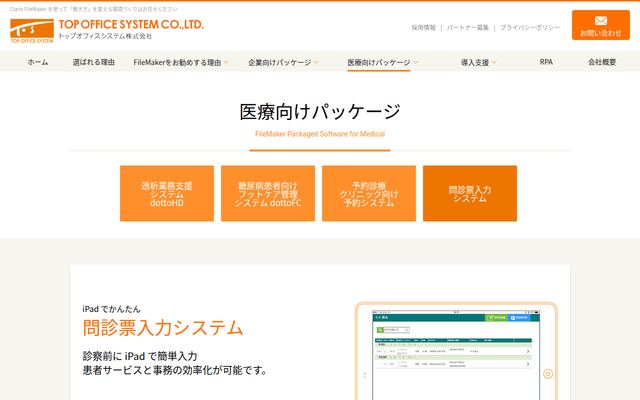Select 透析業務支援システム dottoHD tile
The width and height of the screenshot is (640, 400).
coord(167,193)
